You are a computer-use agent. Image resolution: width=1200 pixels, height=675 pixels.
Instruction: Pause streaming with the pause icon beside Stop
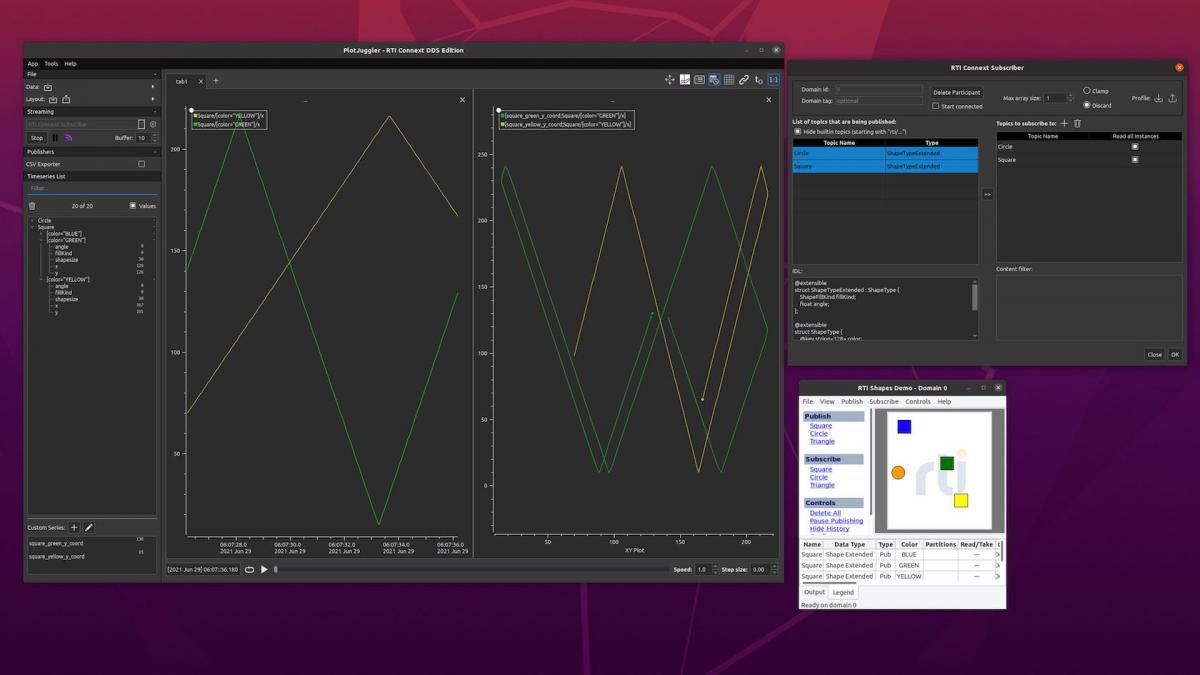pyautogui.click(x=56, y=137)
